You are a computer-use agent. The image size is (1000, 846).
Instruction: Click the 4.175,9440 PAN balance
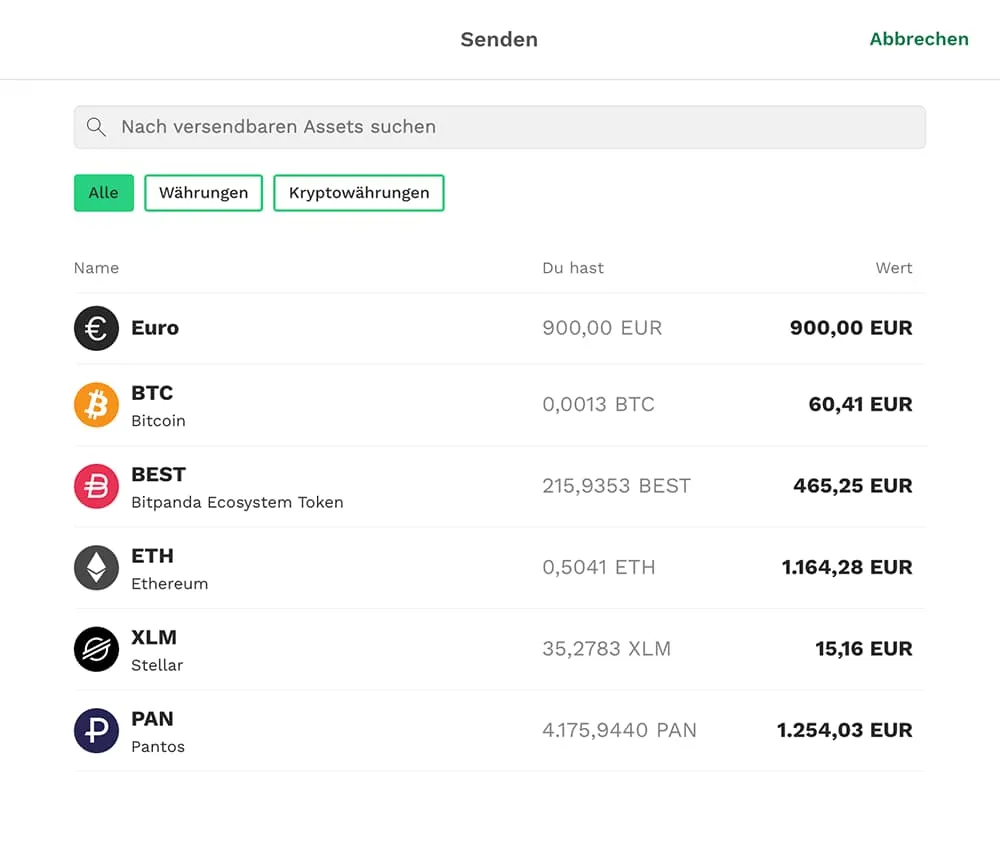click(x=619, y=730)
